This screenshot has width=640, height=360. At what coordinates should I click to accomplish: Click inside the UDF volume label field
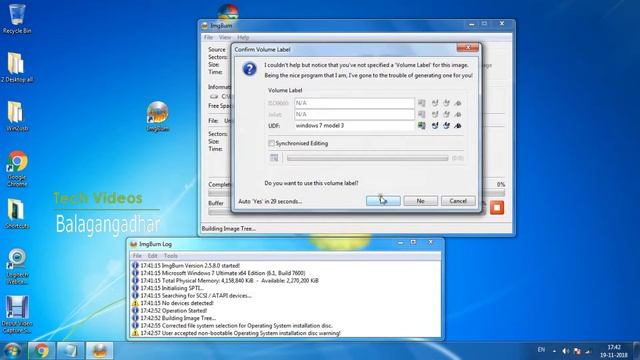point(354,126)
